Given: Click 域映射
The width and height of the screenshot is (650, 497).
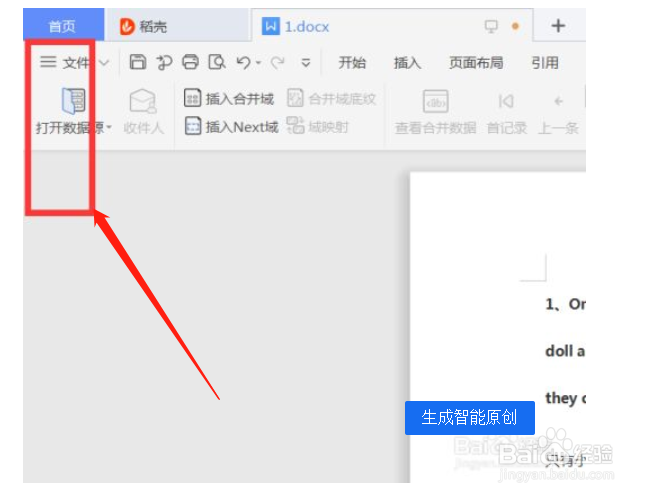Looking at the screenshot, I should coord(318,126).
